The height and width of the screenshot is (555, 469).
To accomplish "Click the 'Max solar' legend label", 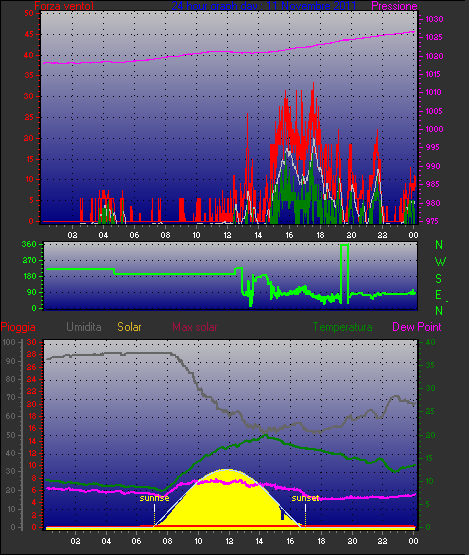I will [195, 327].
